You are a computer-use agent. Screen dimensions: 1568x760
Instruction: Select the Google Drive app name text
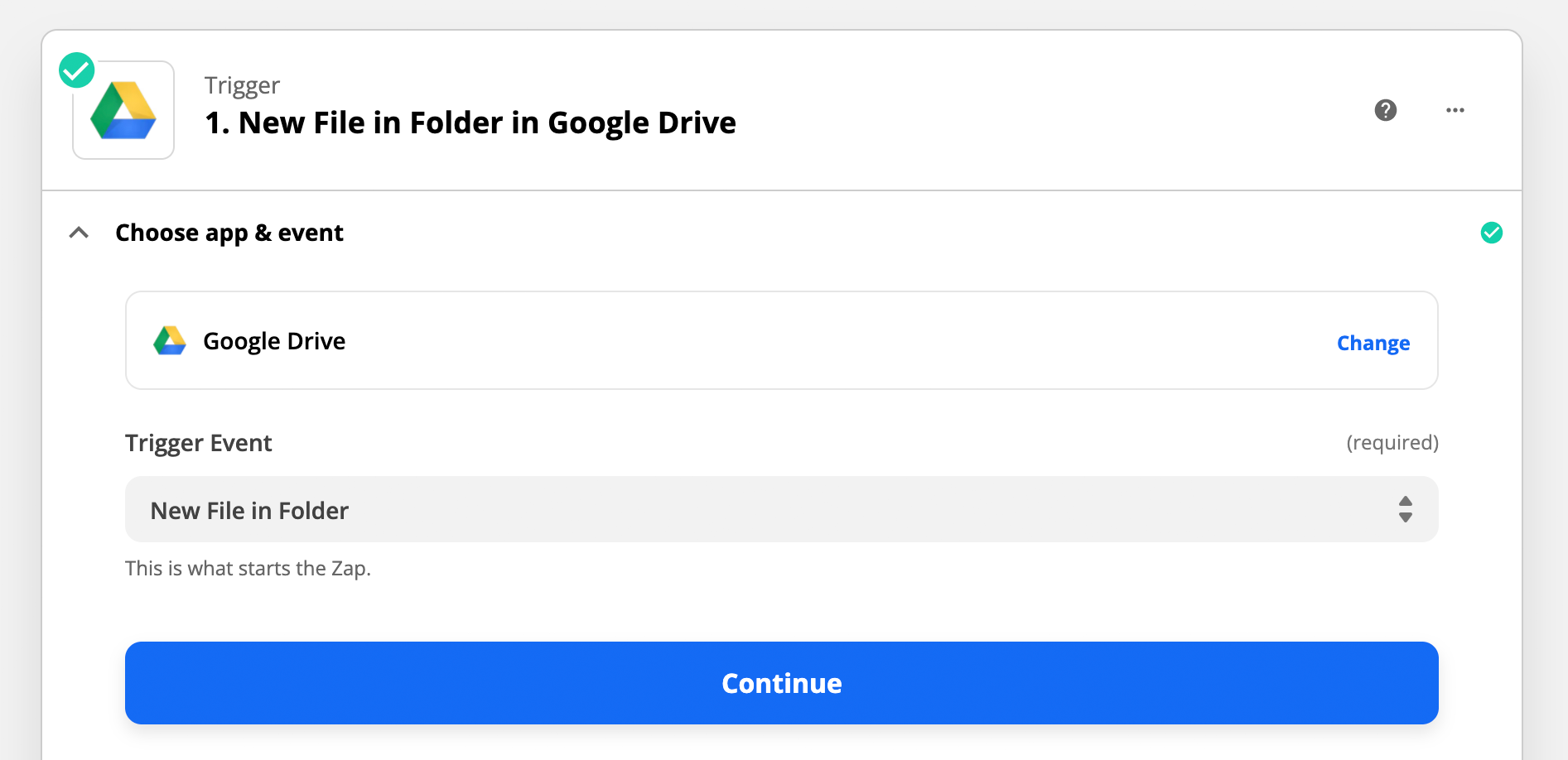(x=273, y=340)
